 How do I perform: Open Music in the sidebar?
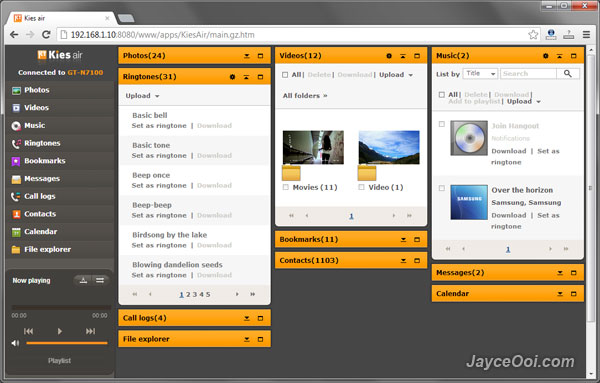click(x=34, y=125)
